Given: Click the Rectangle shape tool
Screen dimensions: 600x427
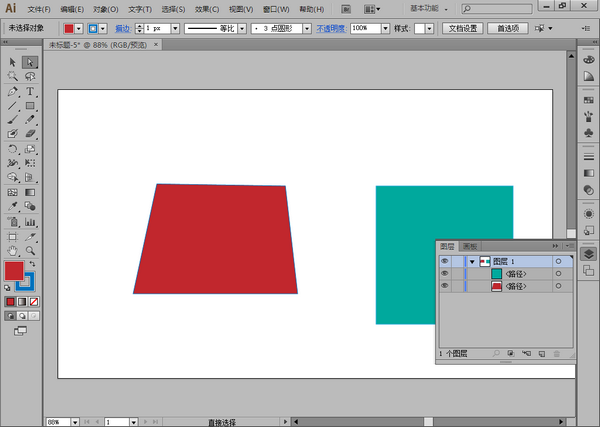Looking at the screenshot, I should click(x=30, y=105).
